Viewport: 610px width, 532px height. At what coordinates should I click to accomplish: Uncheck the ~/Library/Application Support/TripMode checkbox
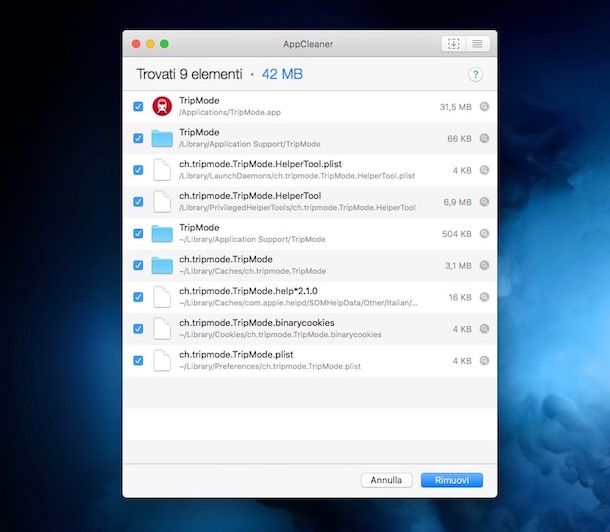tap(138, 234)
